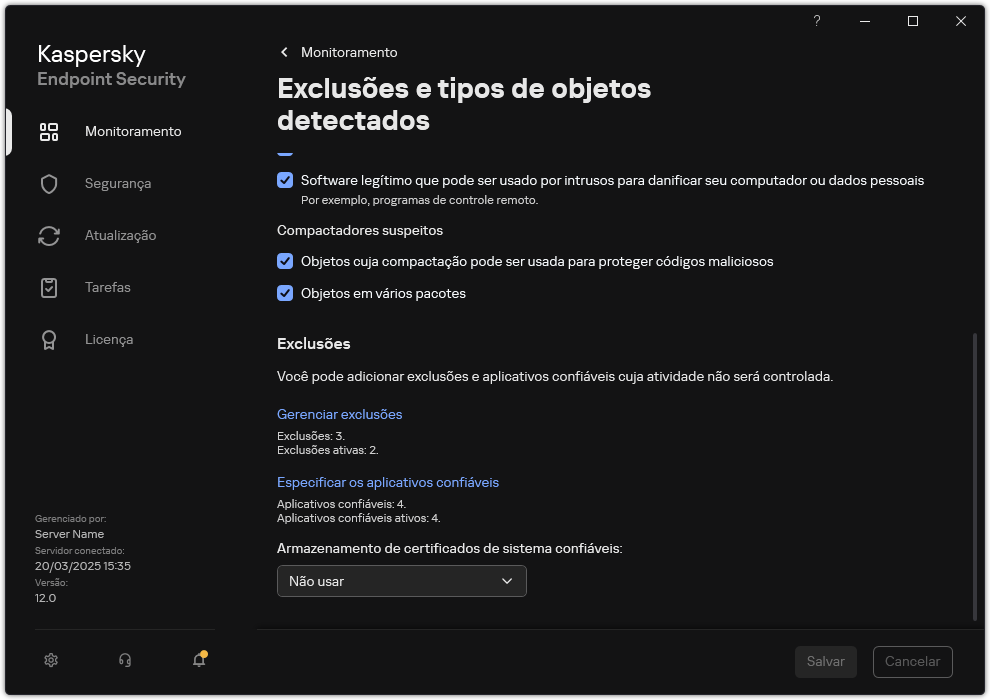990x700 pixels.
Task: Open Especificar os aplicativos confiáveis
Action: tap(388, 482)
